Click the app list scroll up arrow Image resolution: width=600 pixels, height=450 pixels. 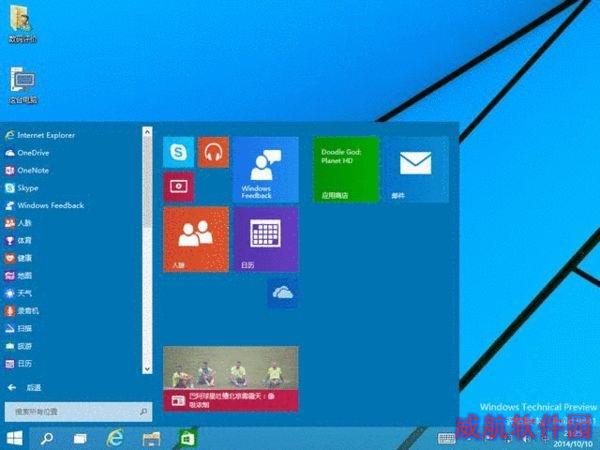point(147,131)
